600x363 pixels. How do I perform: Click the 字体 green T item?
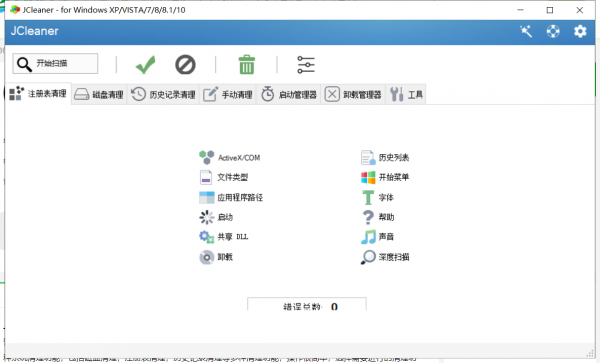[377, 197]
